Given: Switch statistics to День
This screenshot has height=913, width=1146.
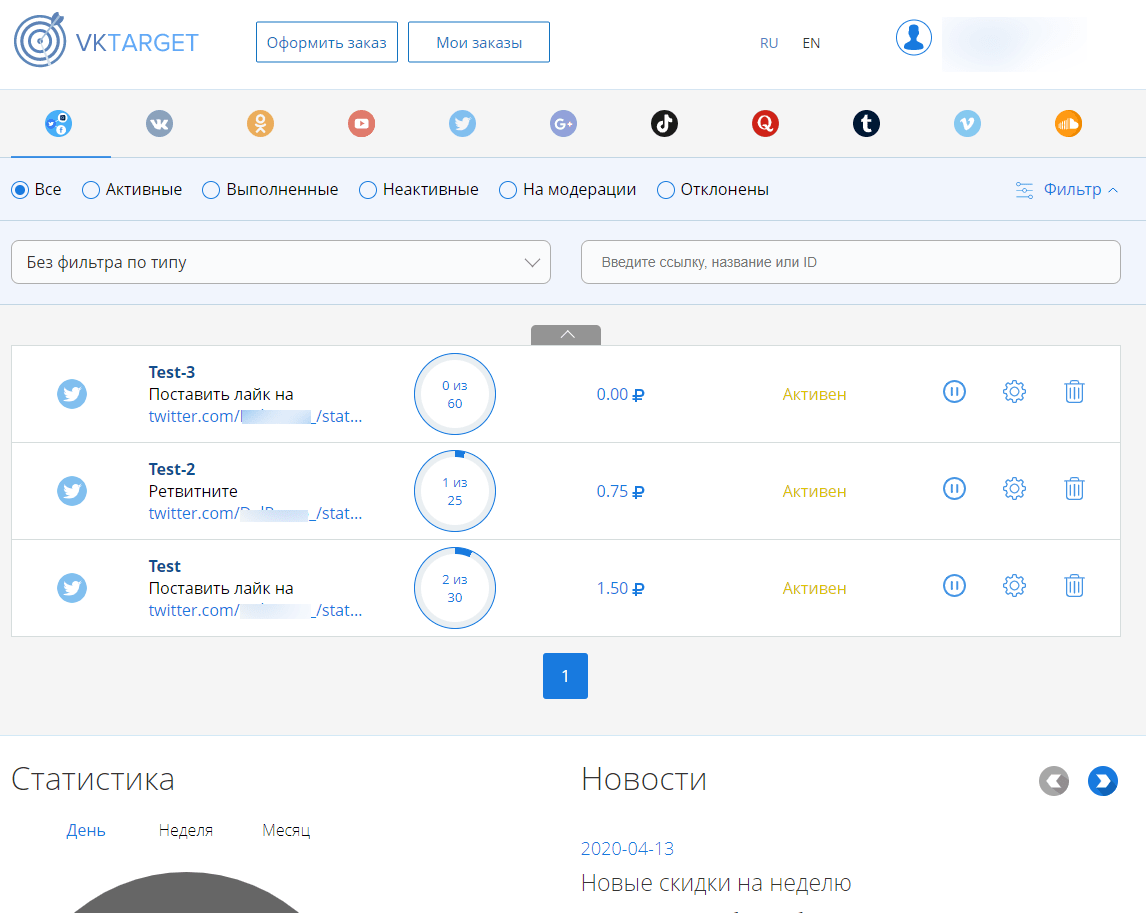Looking at the screenshot, I should click(86, 830).
